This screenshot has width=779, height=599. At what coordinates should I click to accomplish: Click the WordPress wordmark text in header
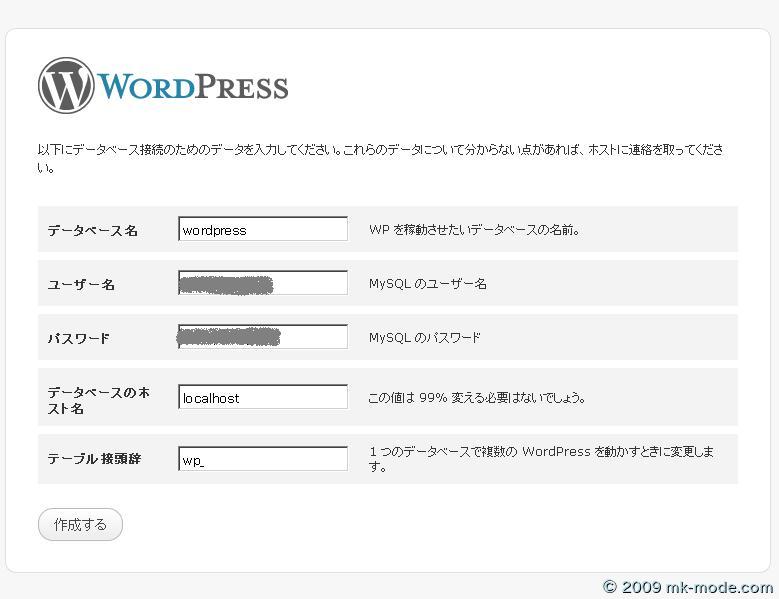193,87
